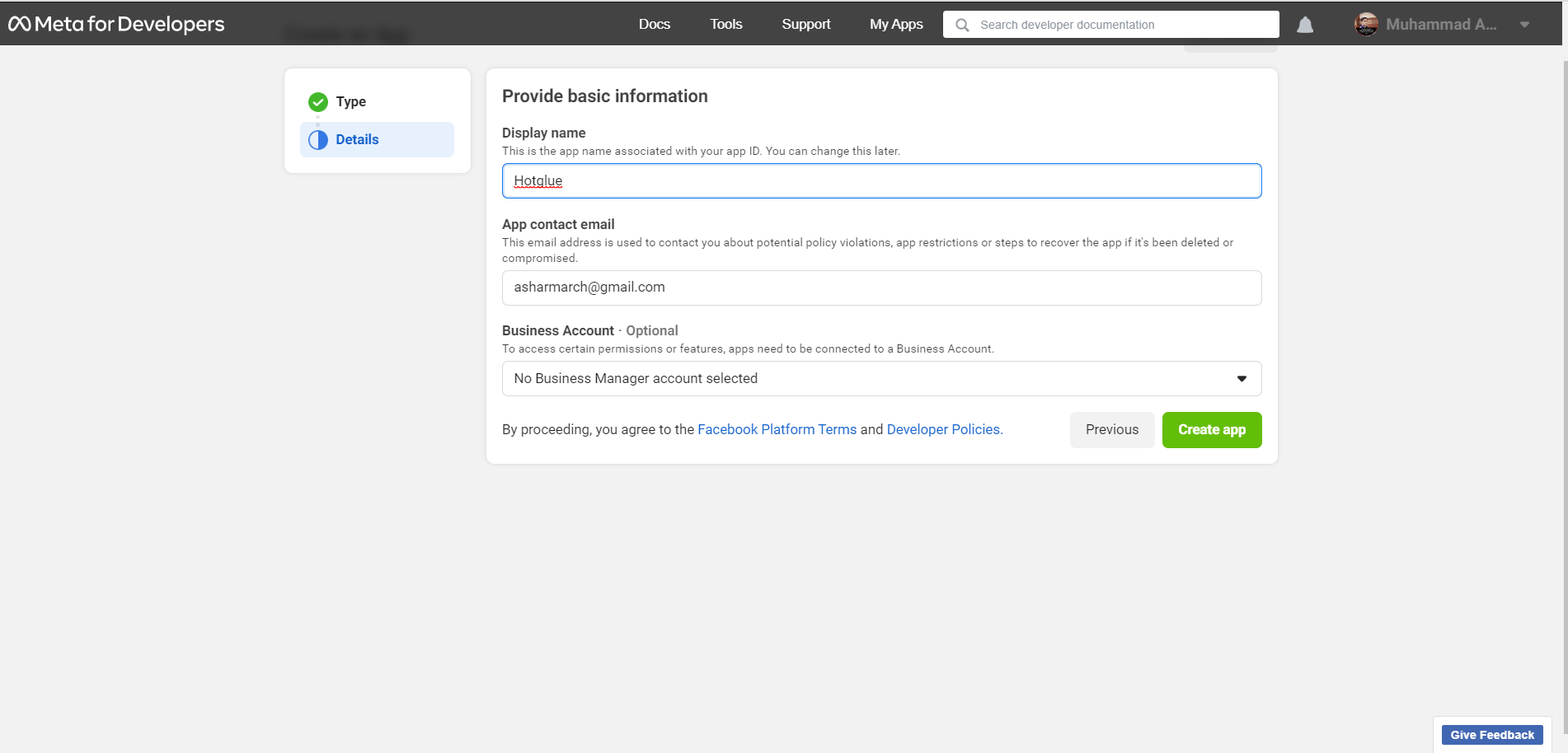Focus the App contact email field

[881, 288]
